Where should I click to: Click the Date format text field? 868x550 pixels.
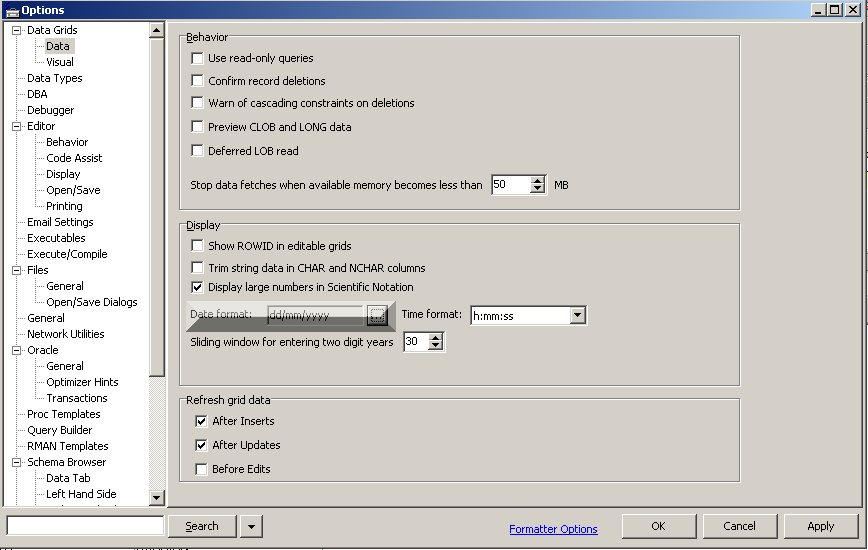316,315
